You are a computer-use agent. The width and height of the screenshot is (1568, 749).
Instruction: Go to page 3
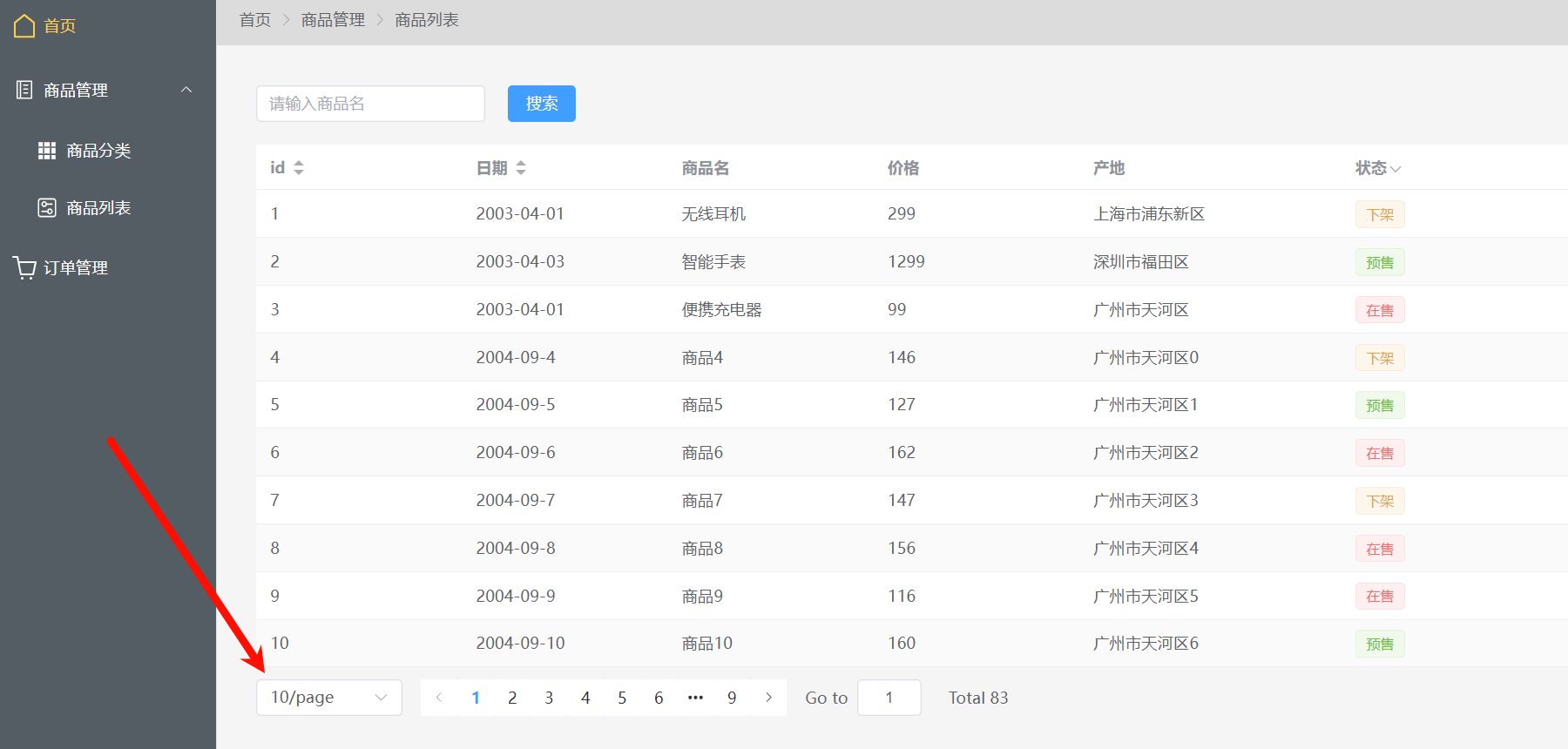tap(549, 698)
